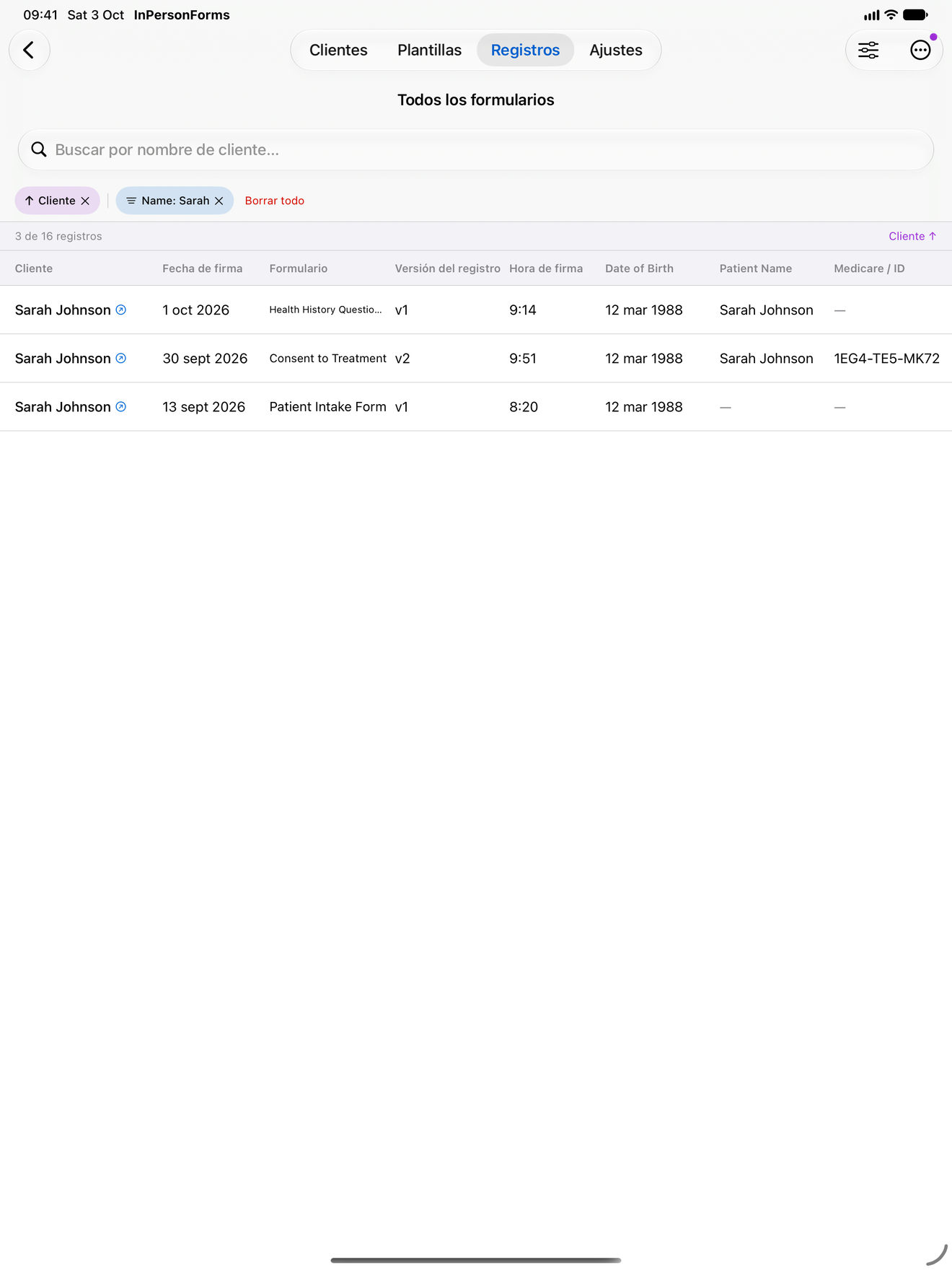952x1270 pixels.
Task: Click the 9:14 signing time
Action: point(523,310)
